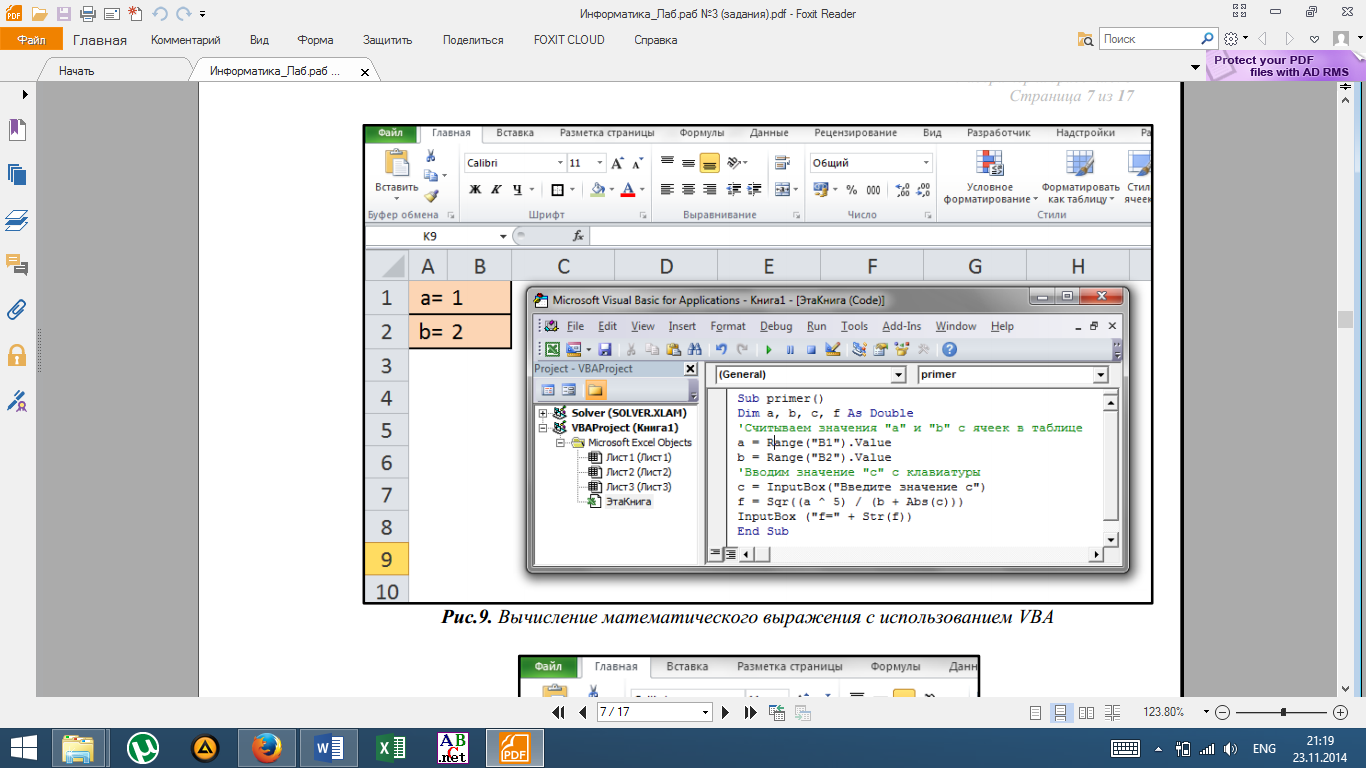Toggle continuous page display mode
The width and height of the screenshot is (1366, 768).
pos(1060,713)
